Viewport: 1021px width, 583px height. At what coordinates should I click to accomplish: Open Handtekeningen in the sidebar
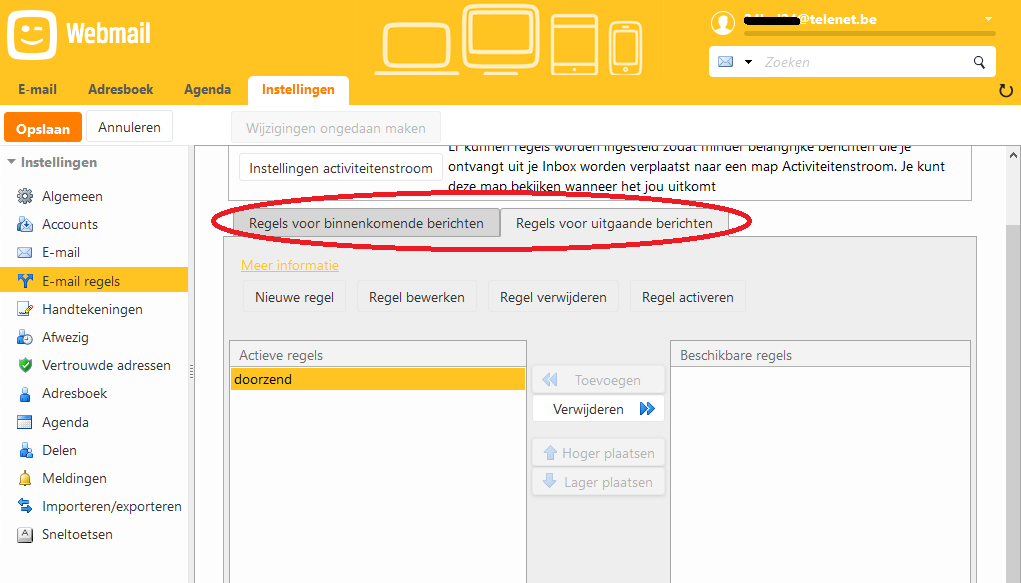92,309
